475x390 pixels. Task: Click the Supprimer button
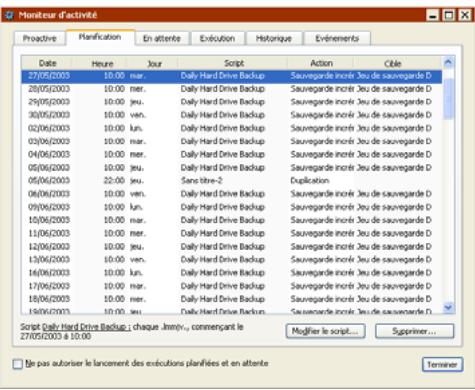414,331
